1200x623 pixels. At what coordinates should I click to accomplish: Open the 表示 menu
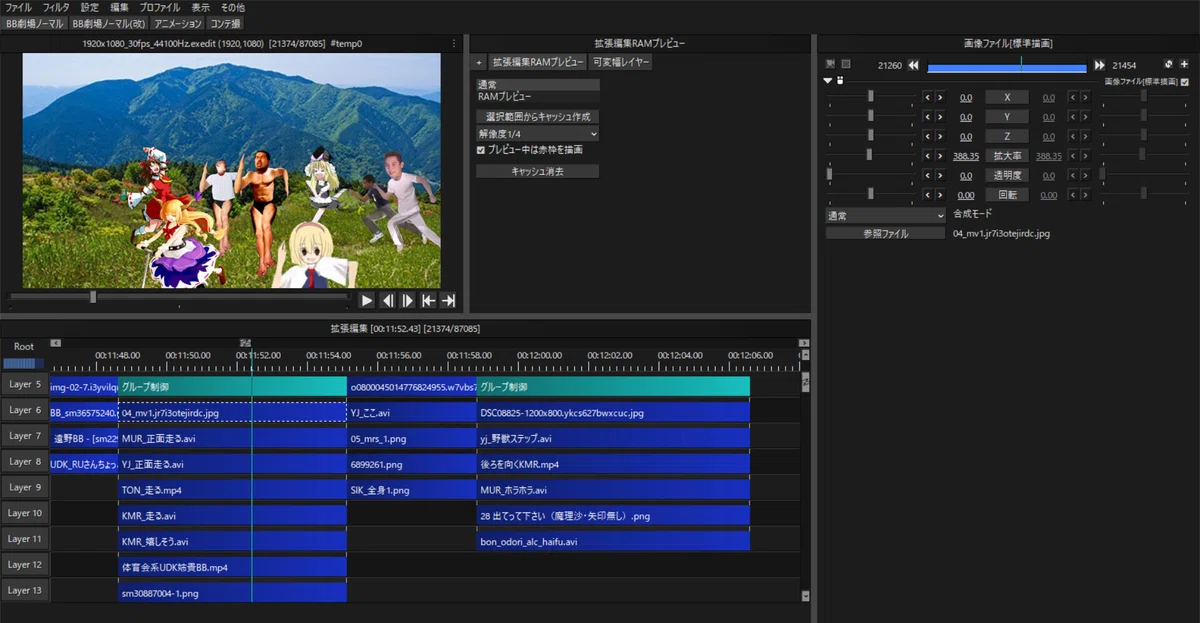coord(201,7)
